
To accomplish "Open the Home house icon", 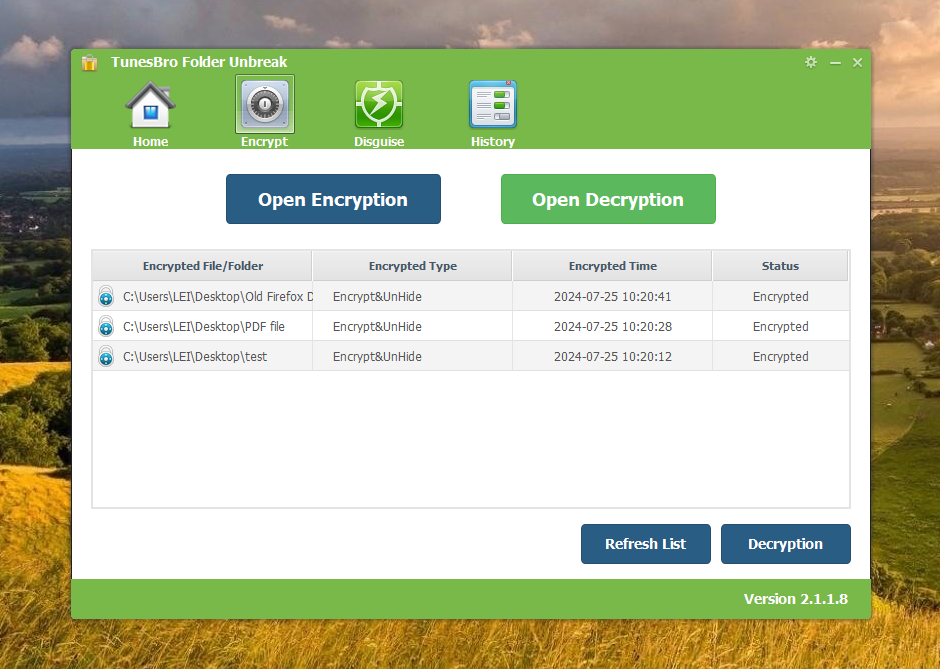I will coord(150,106).
